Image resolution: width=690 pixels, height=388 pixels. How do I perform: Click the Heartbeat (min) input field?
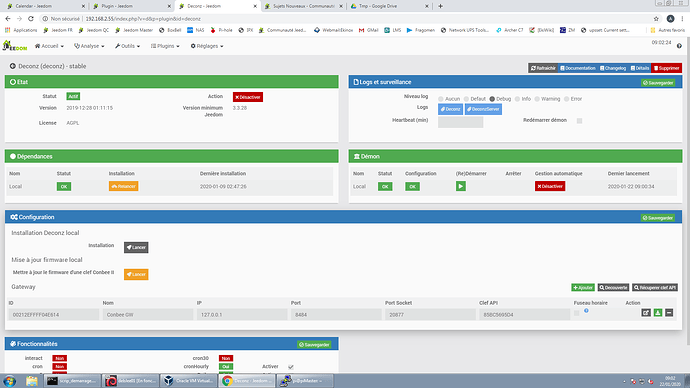tap(460, 122)
